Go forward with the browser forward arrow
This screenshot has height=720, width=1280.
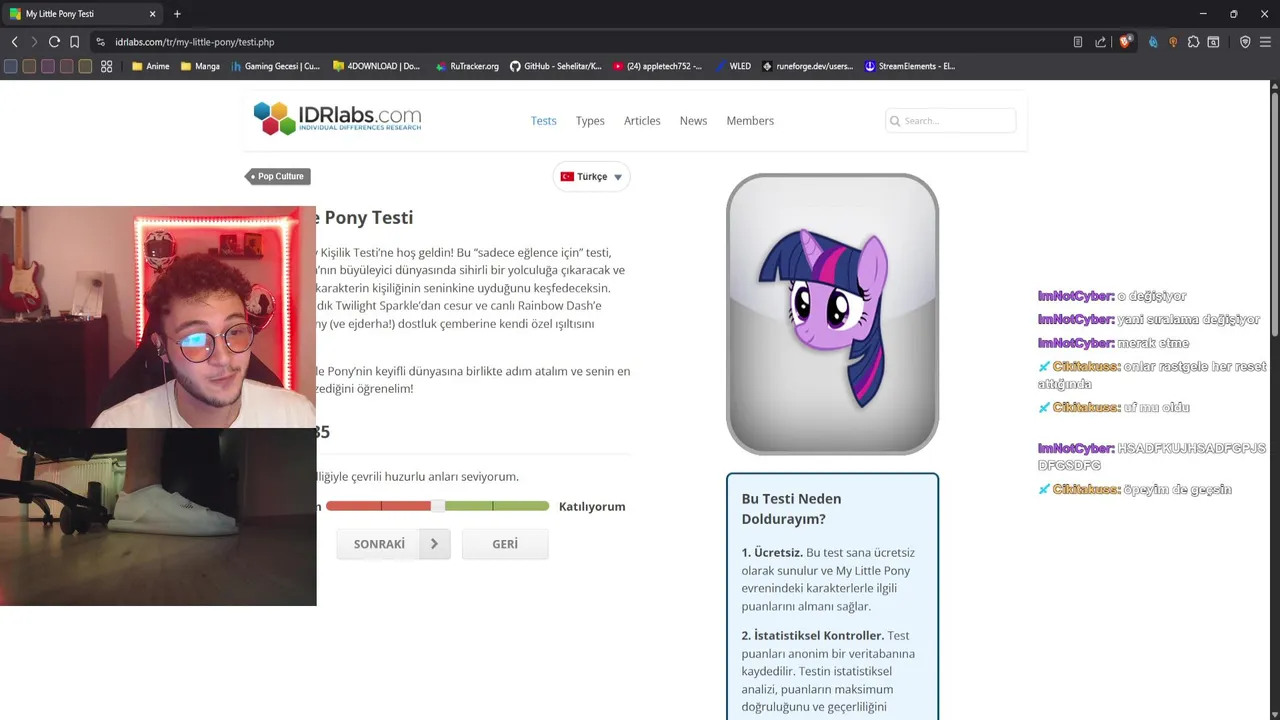point(34,42)
